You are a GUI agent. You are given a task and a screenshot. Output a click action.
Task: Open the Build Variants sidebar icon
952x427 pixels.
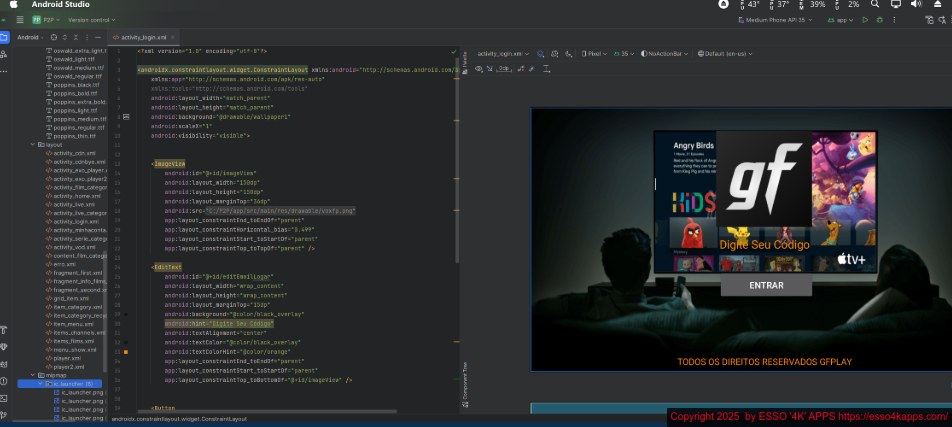[x=4, y=330]
